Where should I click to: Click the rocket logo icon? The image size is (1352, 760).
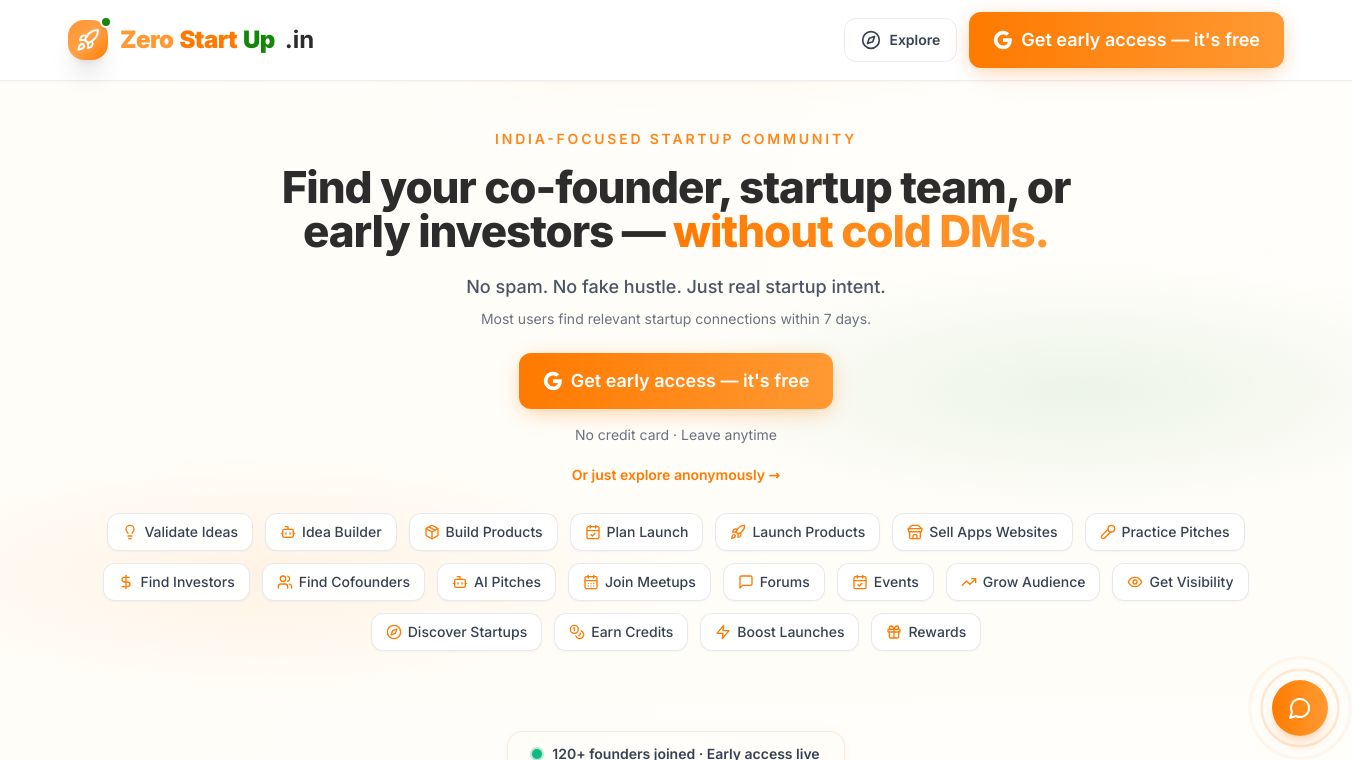tap(88, 40)
